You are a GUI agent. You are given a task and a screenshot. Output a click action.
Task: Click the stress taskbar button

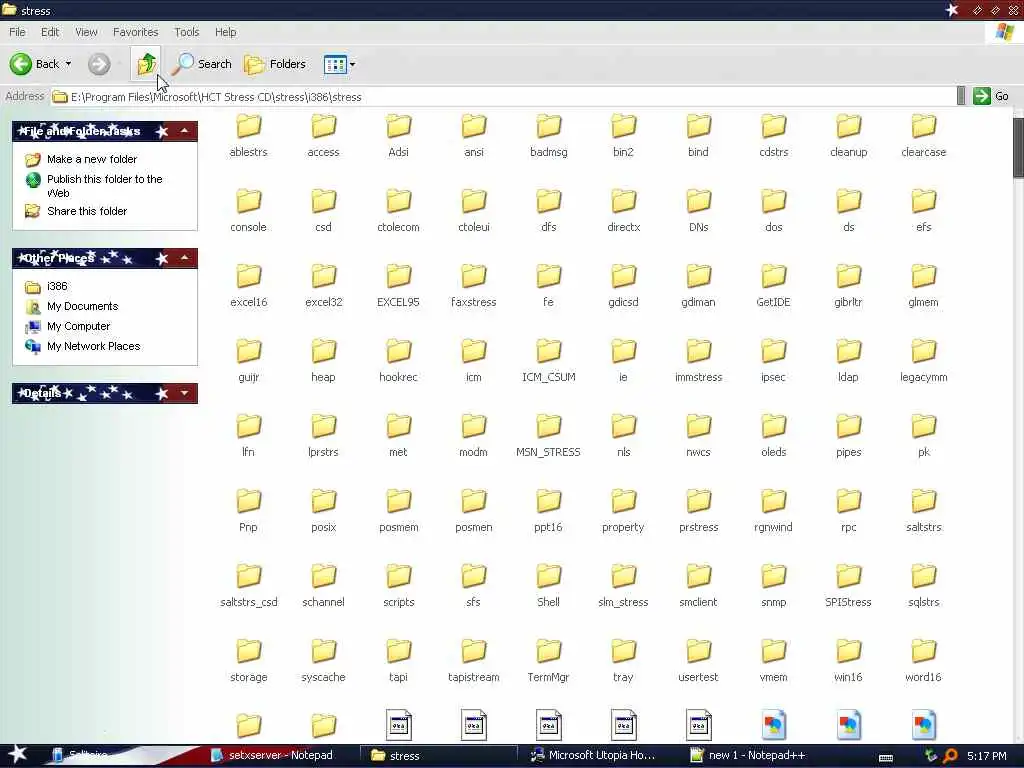coord(441,756)
